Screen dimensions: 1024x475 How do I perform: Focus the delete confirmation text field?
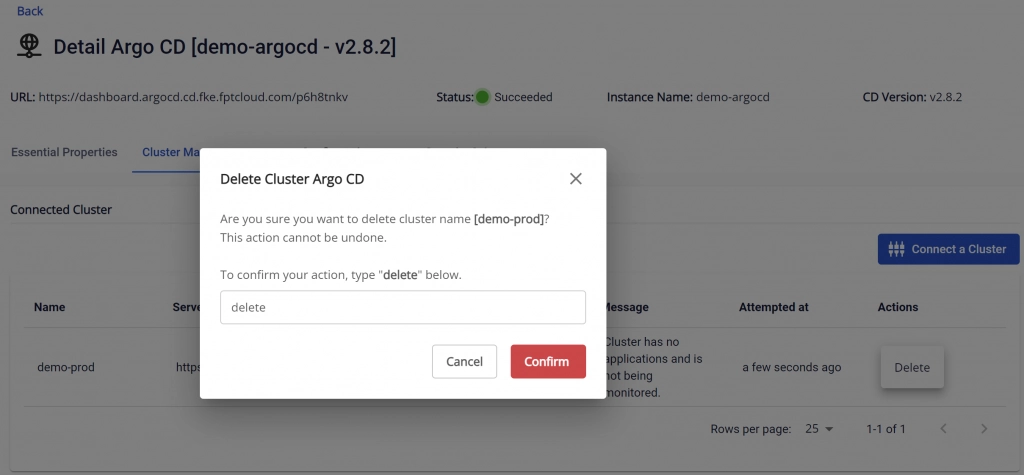click(403, 307)
